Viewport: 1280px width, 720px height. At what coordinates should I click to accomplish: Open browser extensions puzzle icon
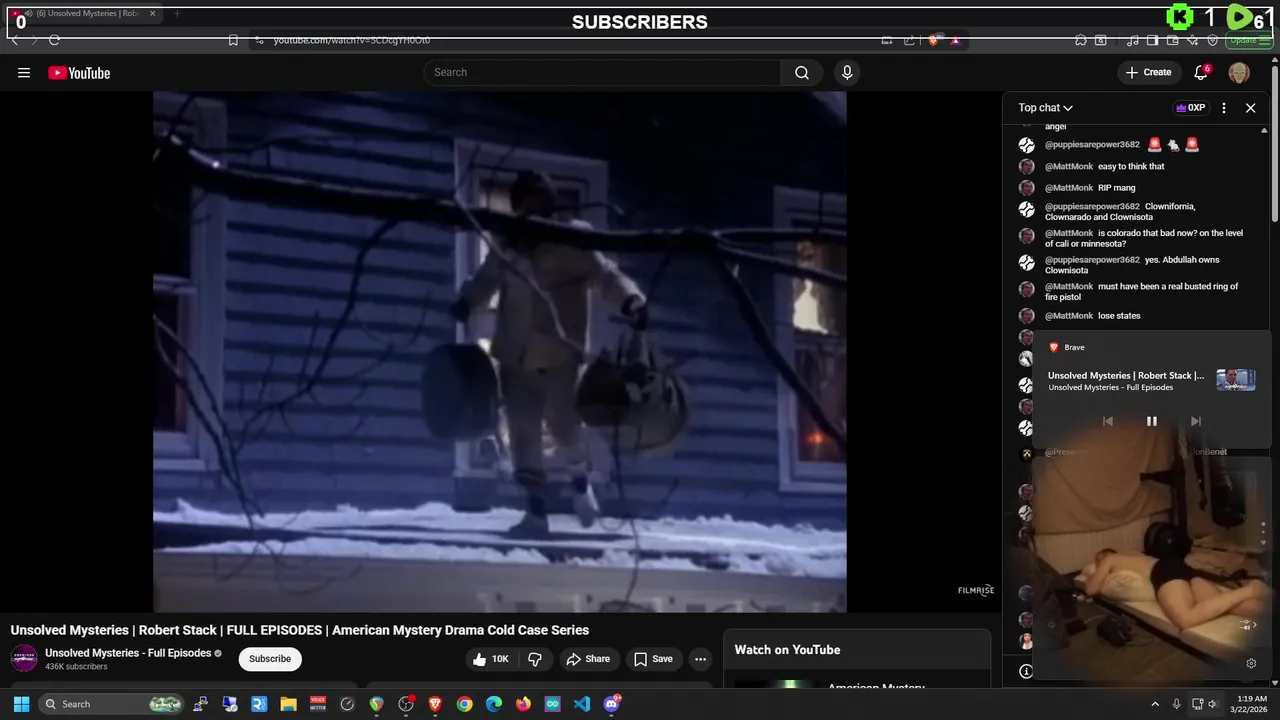click(1081, 40)
